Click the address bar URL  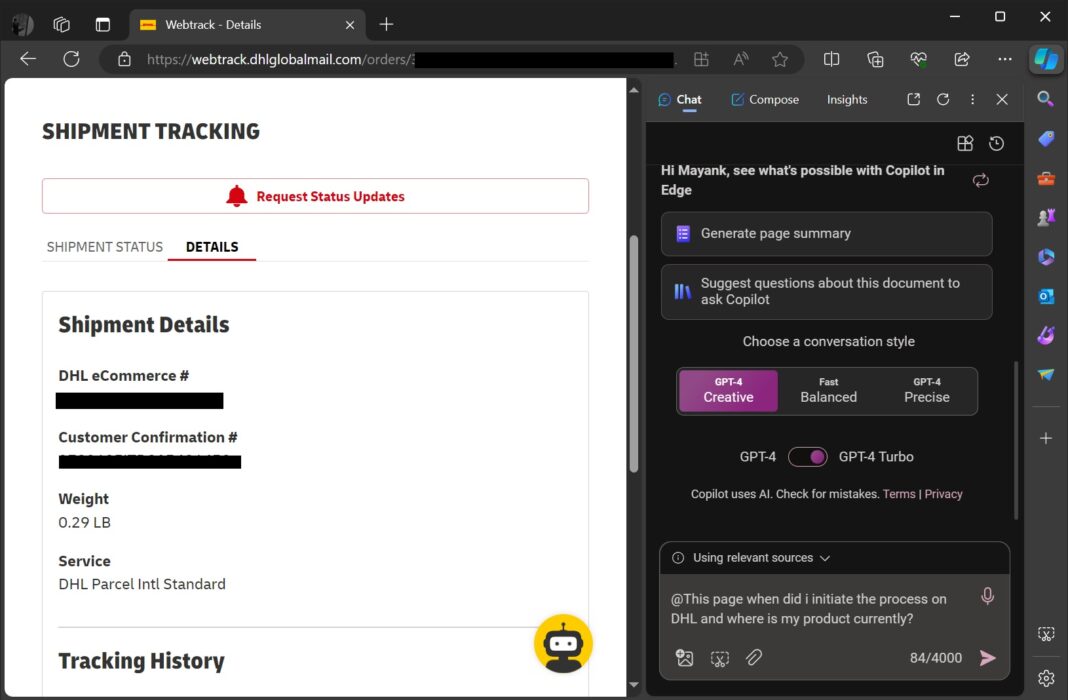tap(409, 59)
